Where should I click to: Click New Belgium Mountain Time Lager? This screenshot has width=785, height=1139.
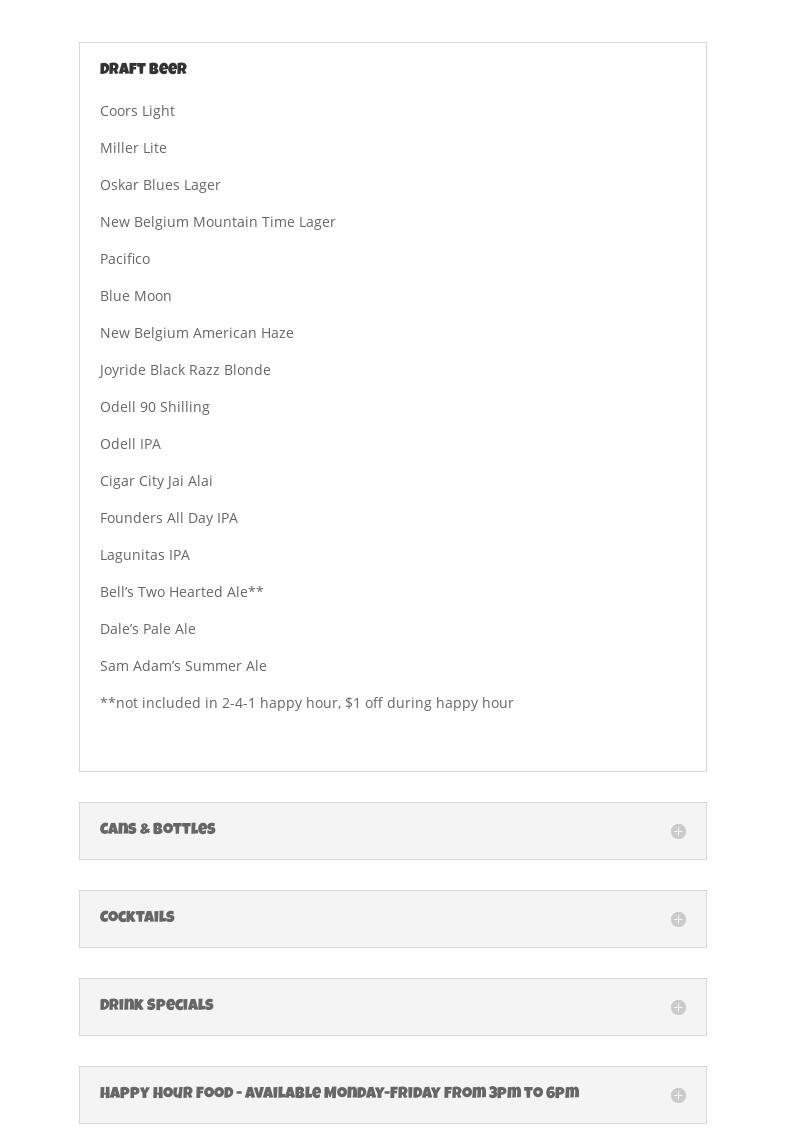pyautogui.click(x=217, y=222)
